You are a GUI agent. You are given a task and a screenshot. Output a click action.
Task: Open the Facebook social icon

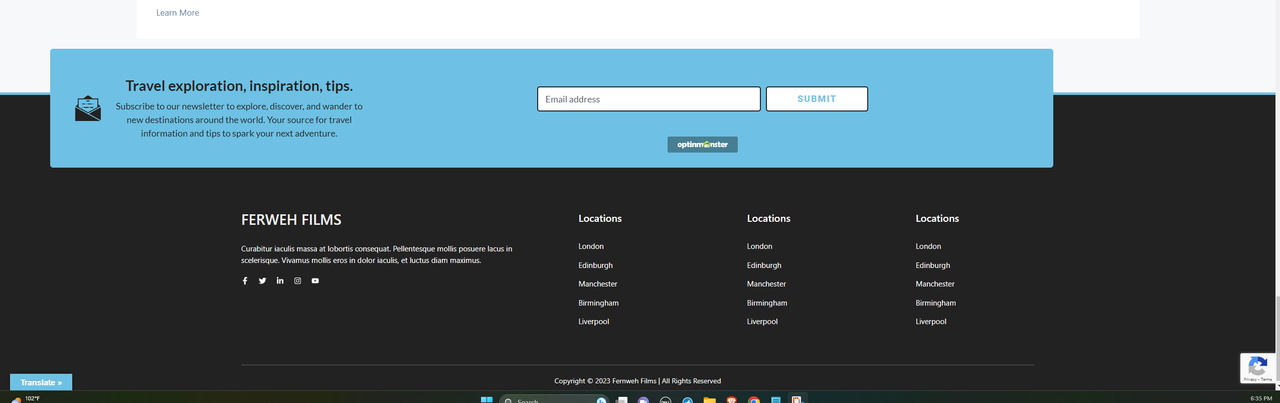[245, 281]
